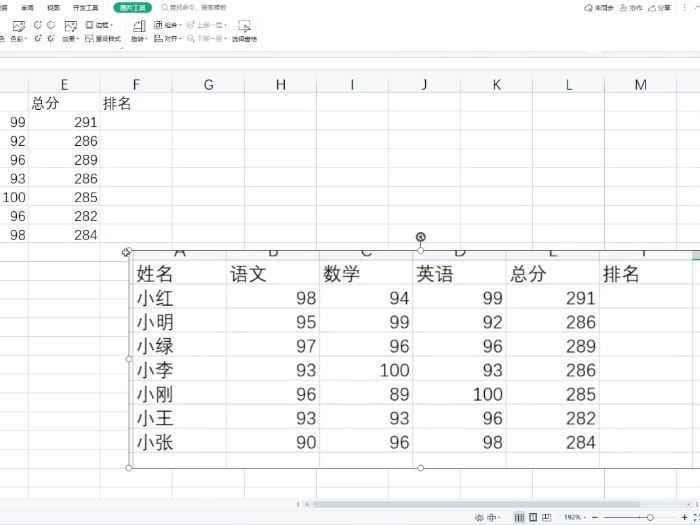Decrease picture contrast with the upper-right sun icon
Viewport: 700px width, 525px height.
[x=51, y=25]
